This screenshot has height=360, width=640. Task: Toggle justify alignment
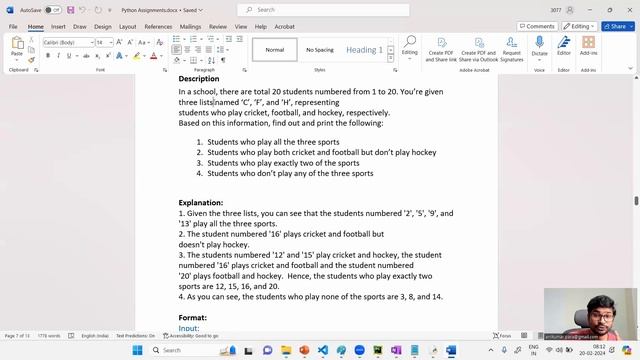(209, 50)
